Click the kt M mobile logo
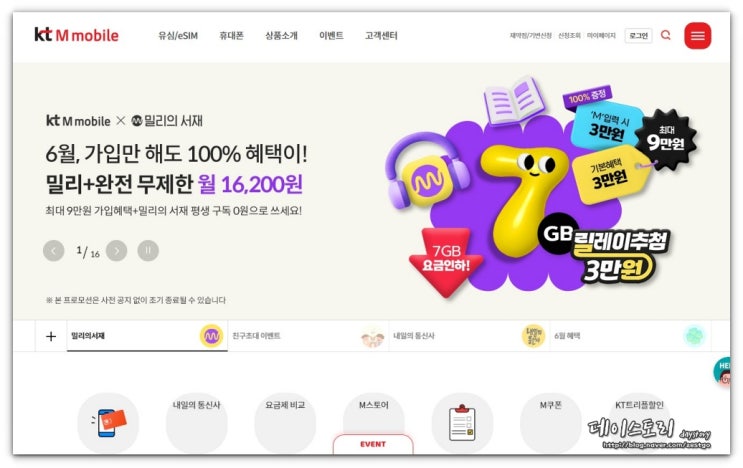This screenshot has height=468, width=743. [76, 35]
